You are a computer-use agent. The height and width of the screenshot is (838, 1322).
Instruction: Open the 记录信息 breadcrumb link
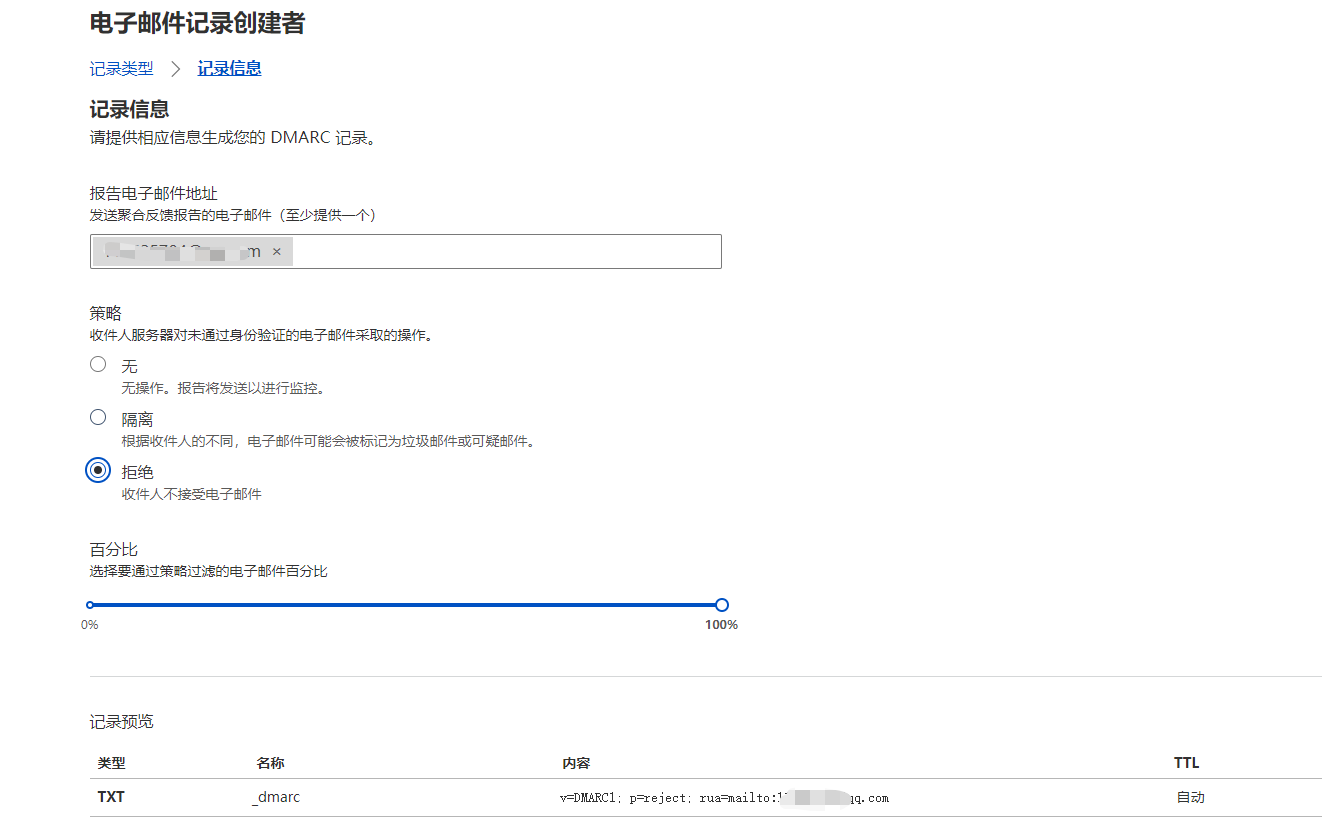pos(229,69)
